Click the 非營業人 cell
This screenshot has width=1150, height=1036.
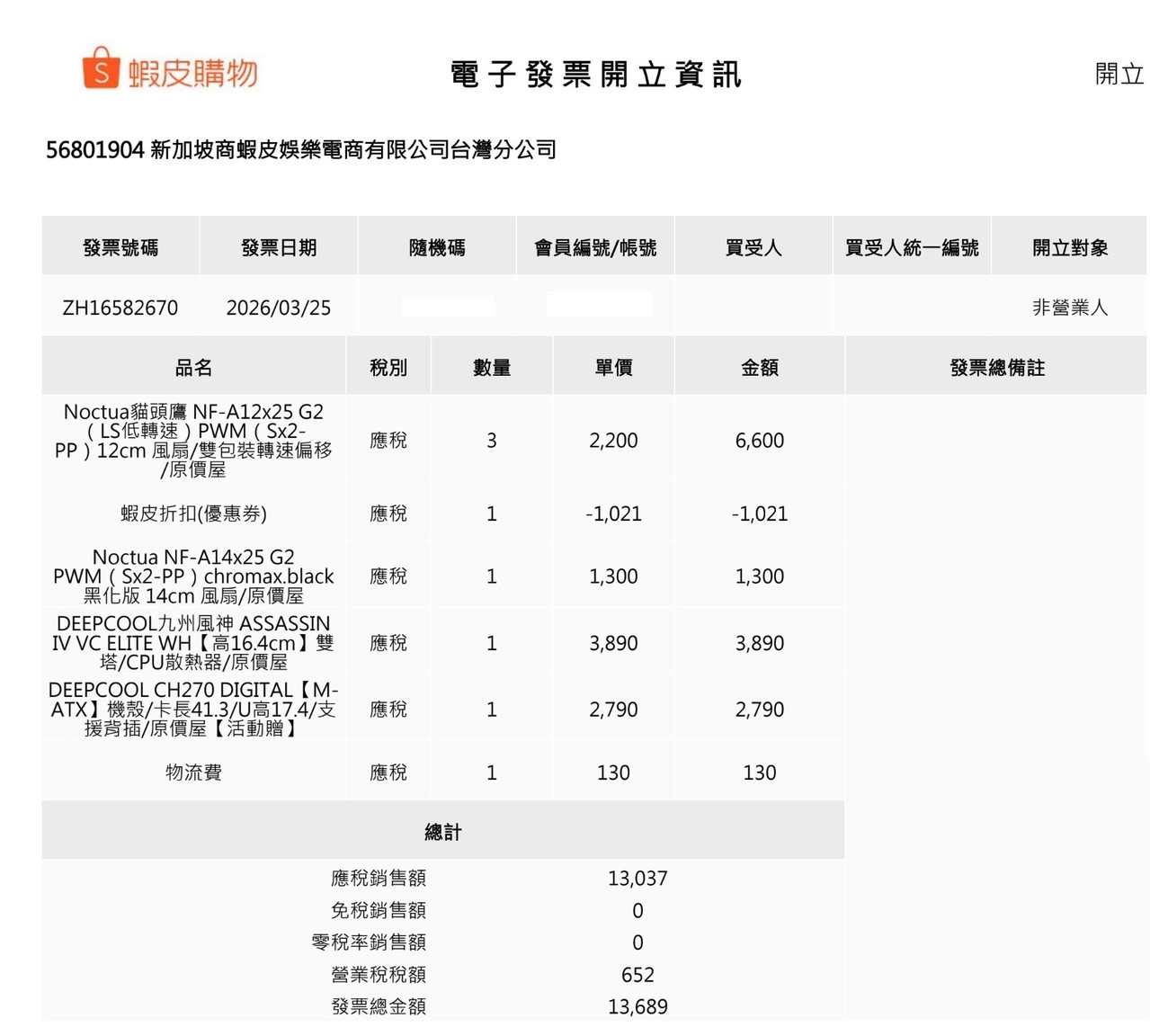1070,308
